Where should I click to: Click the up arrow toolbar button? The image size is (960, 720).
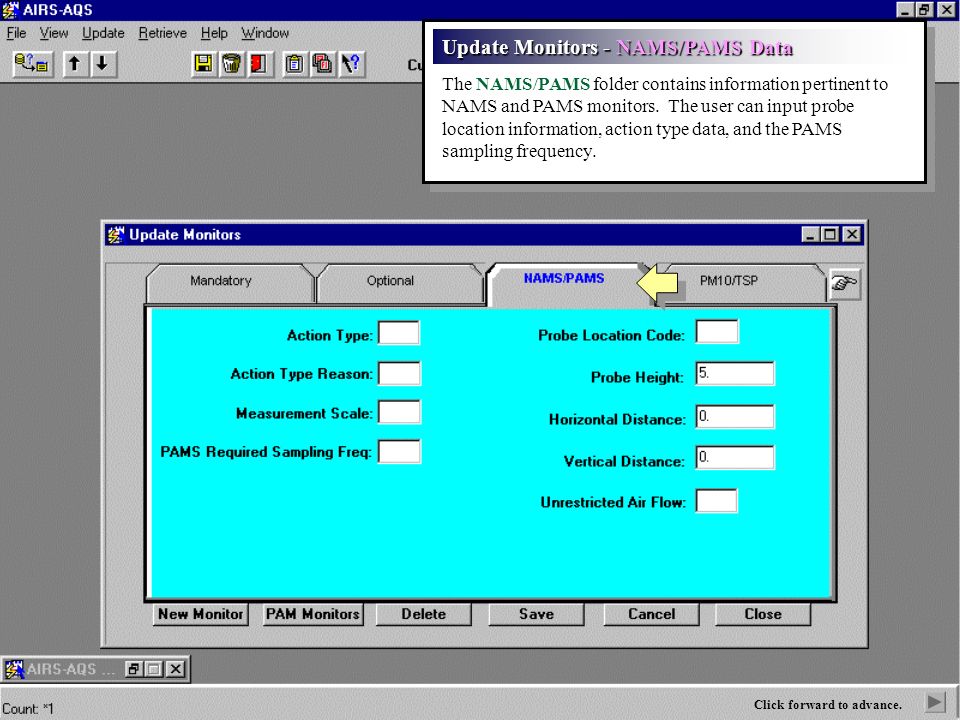75,64
